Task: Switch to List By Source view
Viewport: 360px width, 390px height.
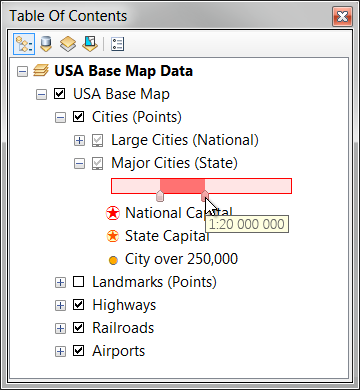Action: (x=46, y=44)
